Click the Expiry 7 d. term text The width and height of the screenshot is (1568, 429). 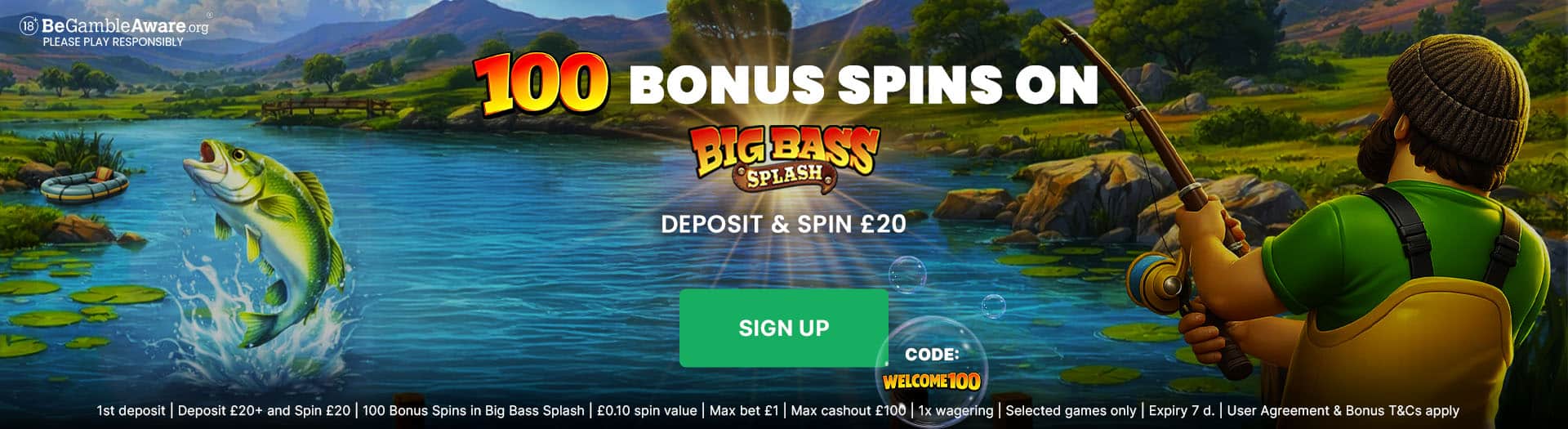pos(1182,411)
